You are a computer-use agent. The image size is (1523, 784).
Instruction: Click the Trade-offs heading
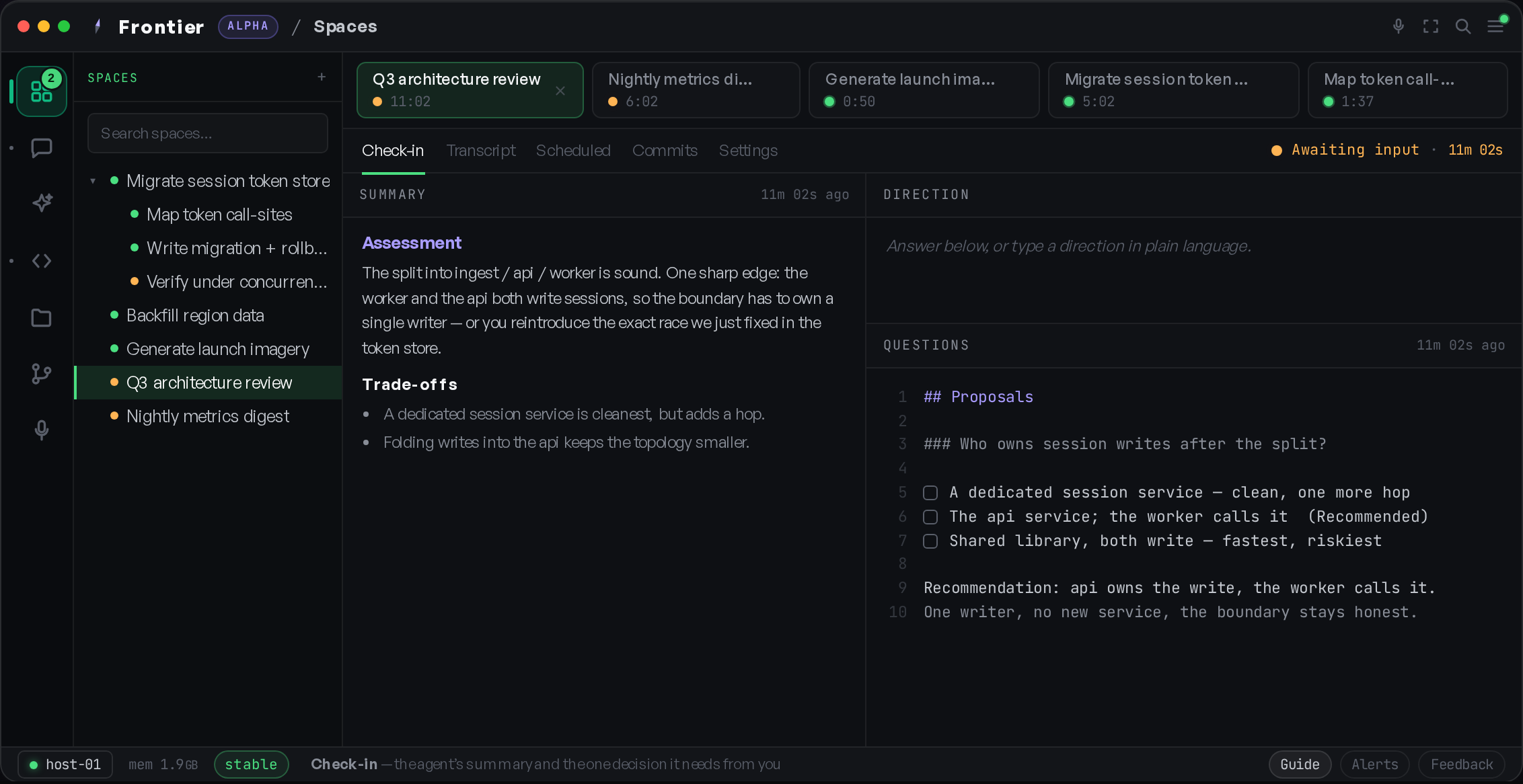(410, 385)
